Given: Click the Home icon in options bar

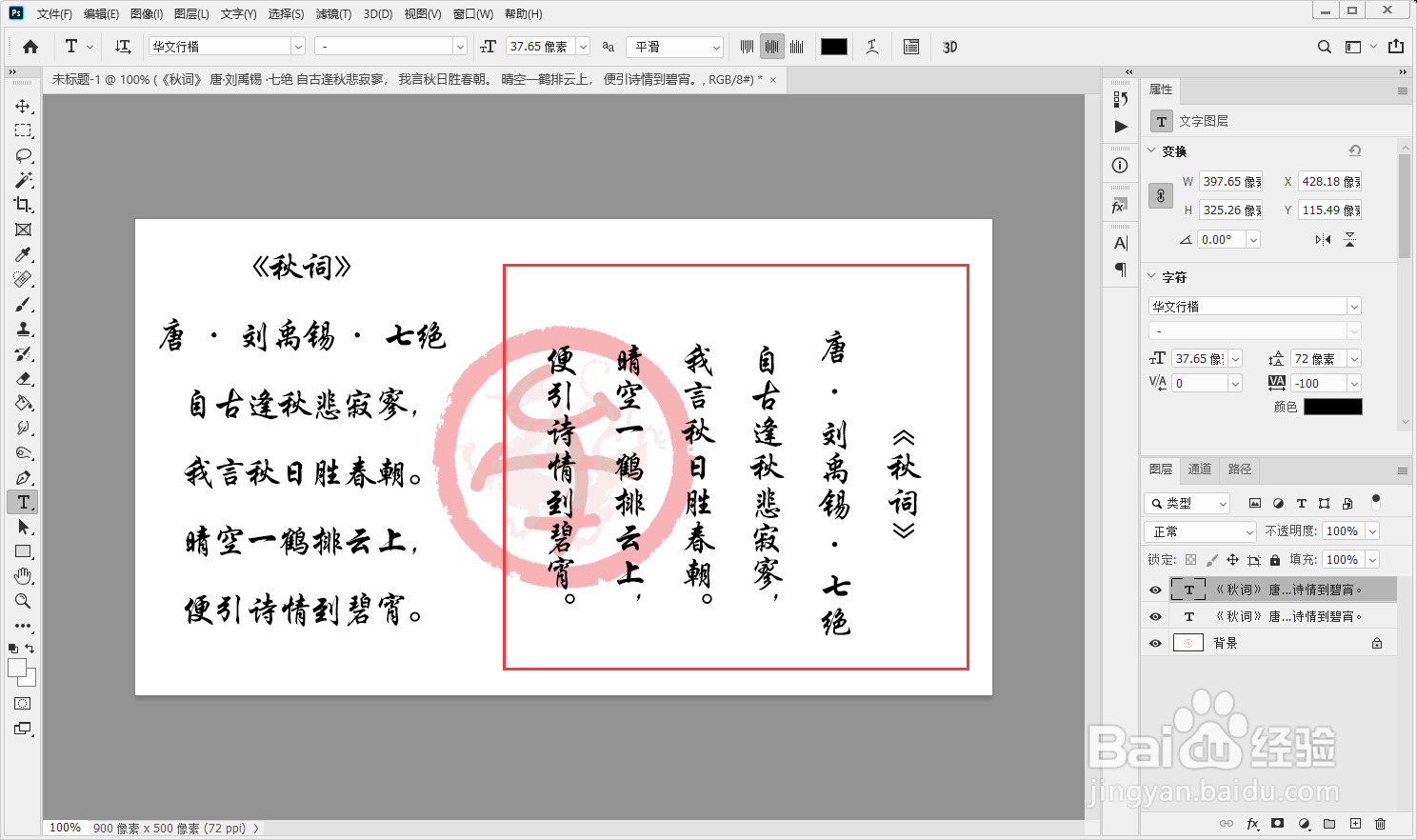Looking at the screenshot, I should pos(30,47).
